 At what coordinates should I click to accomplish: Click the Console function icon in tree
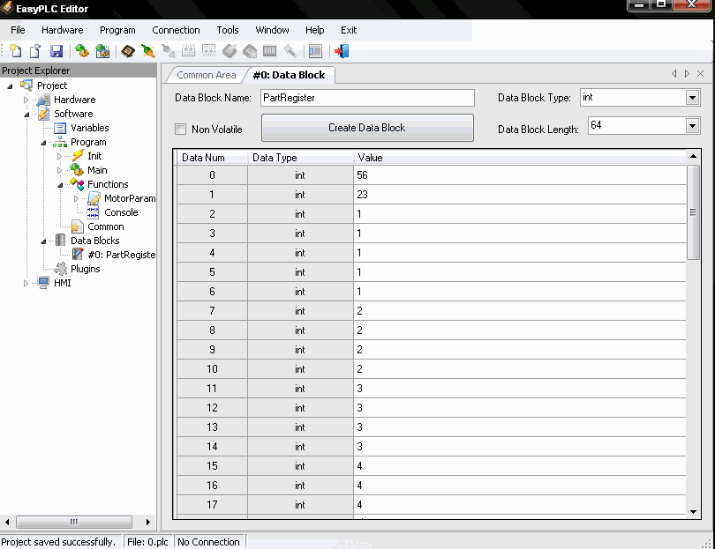(93, 213)
